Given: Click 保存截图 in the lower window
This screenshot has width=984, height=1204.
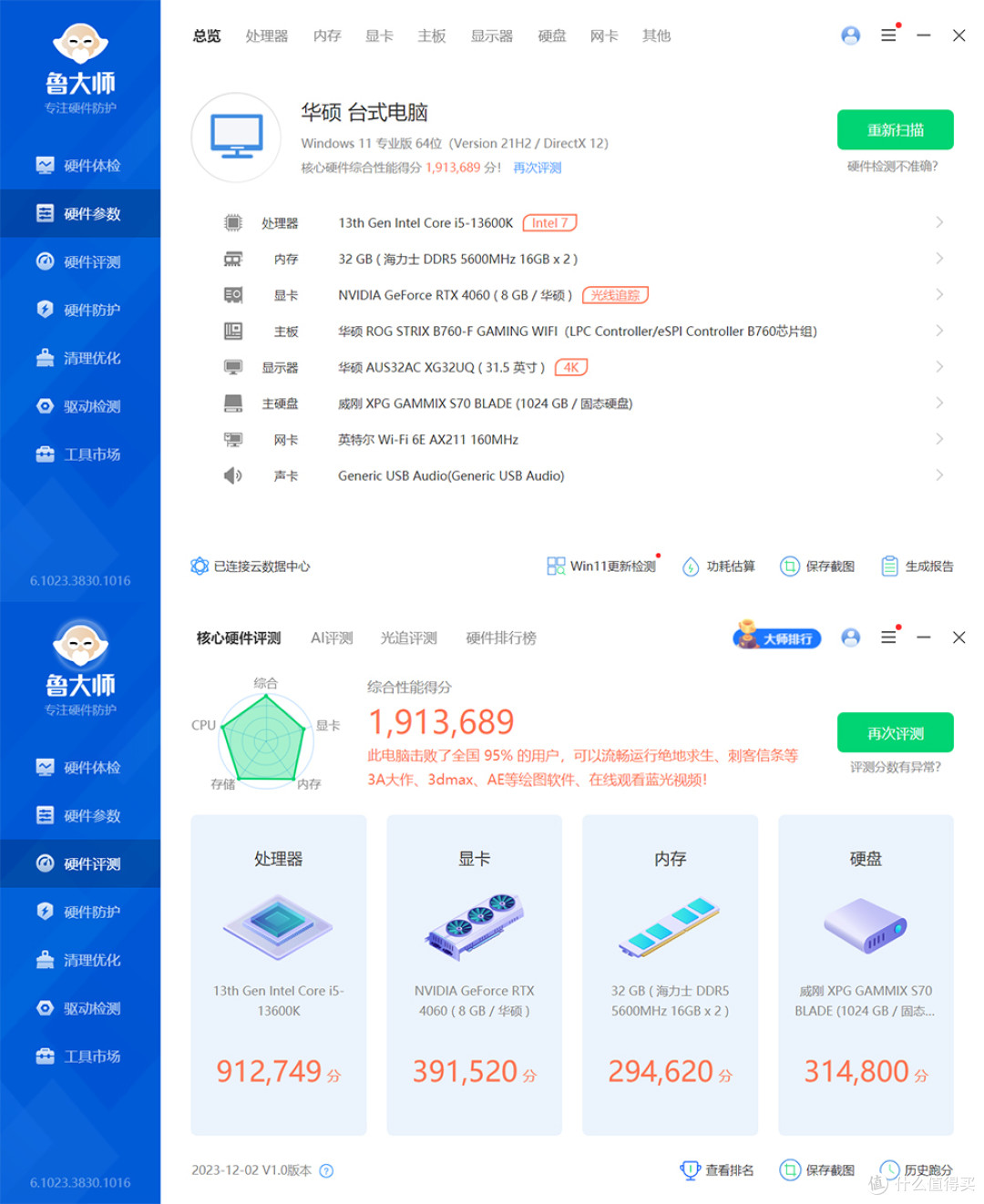Looking at the screenshot, I should 817,1170.
